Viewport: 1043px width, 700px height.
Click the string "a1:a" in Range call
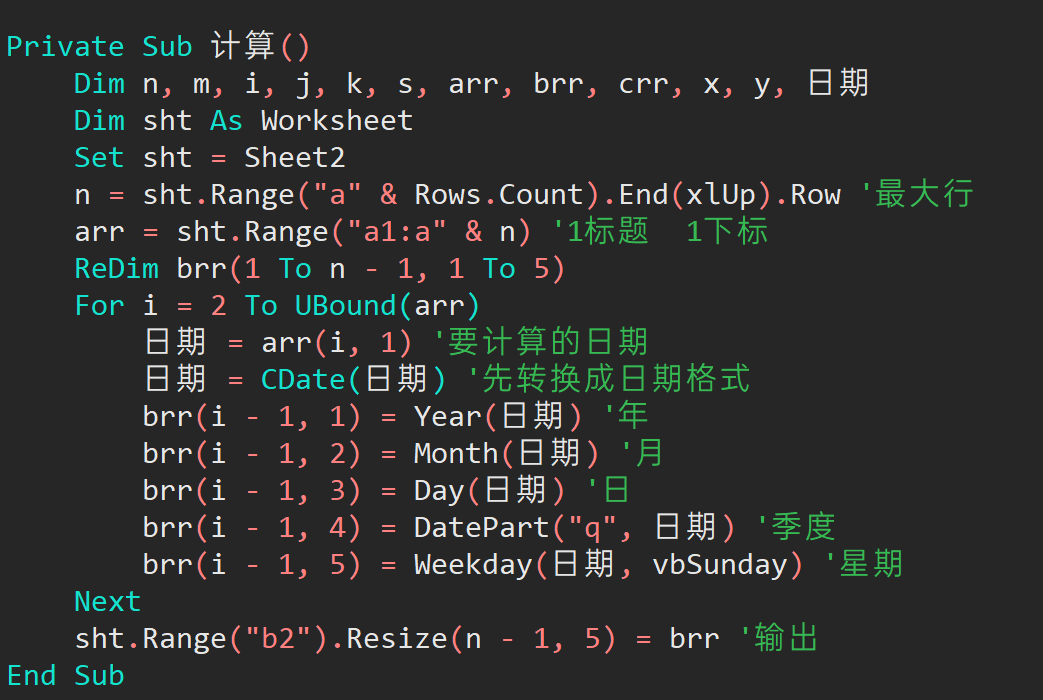[x=397, y=232]
